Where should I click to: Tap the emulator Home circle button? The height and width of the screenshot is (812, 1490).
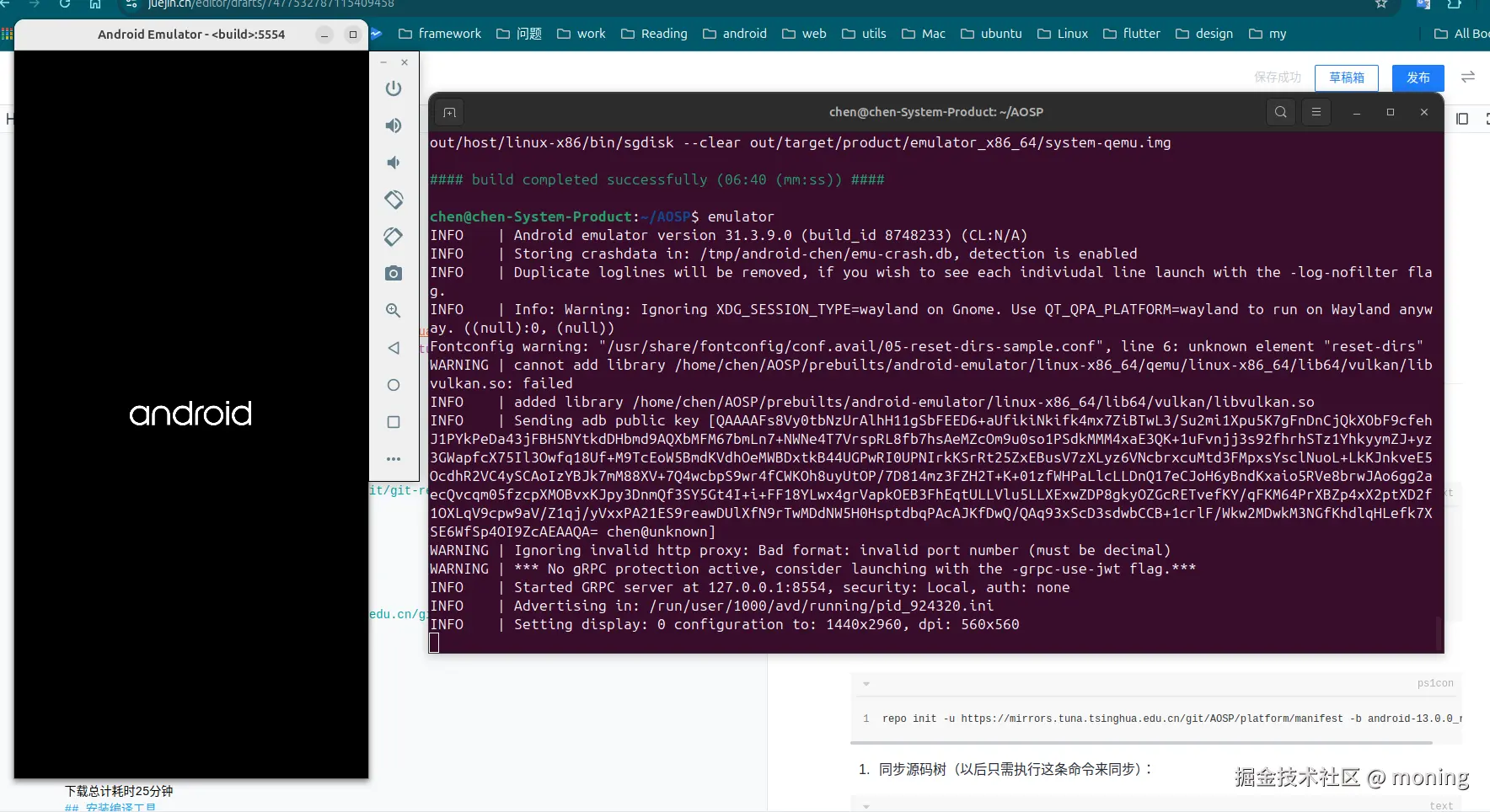(394, 385)
